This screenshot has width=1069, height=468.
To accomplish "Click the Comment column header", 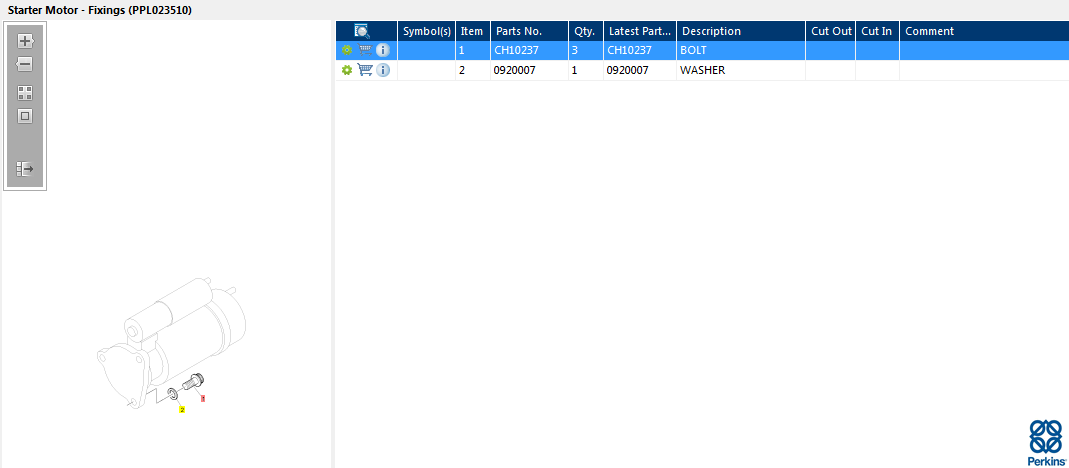I will coord(984,31).
